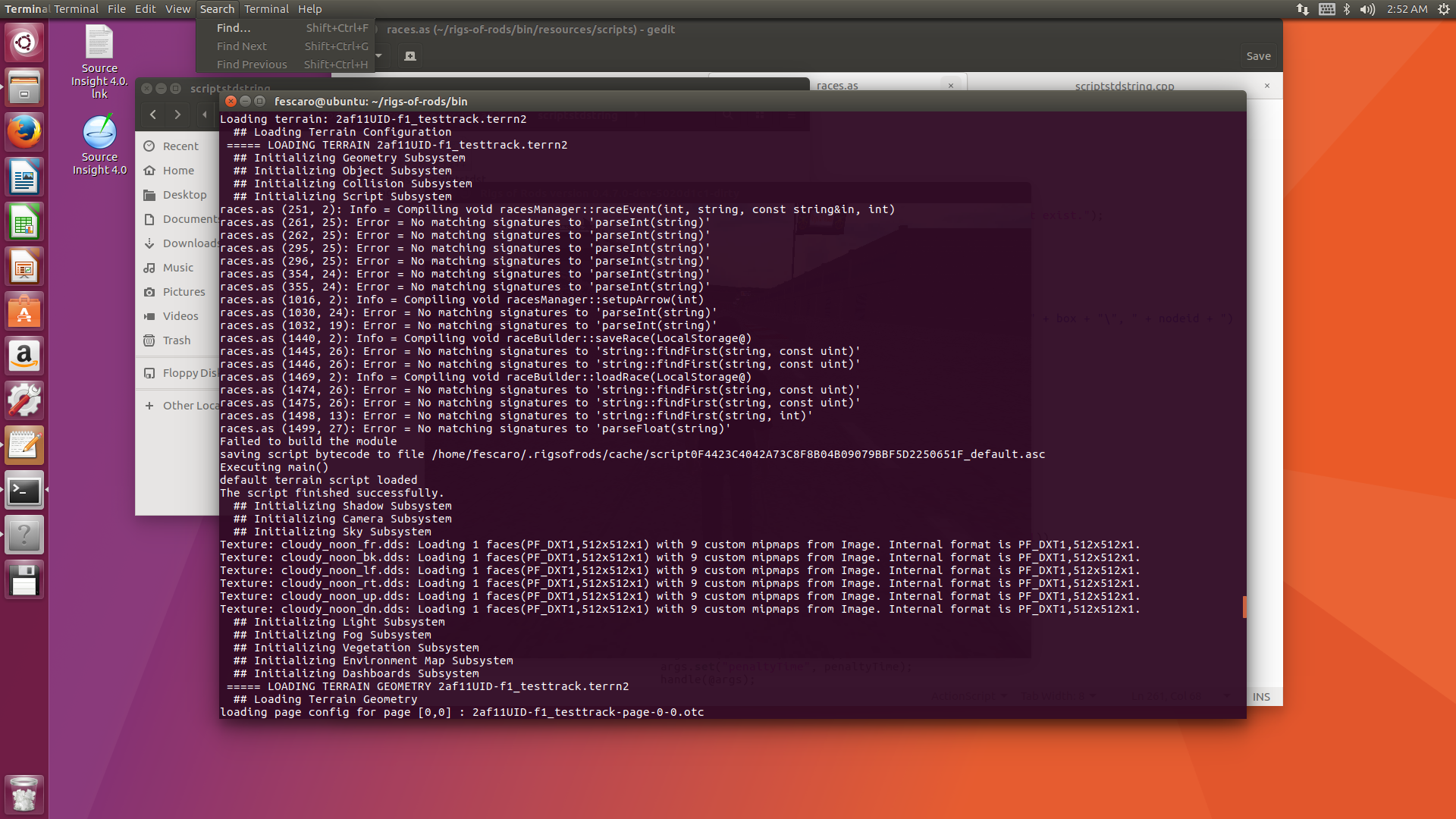Click Save button in gedit
Image resolution: width=1456 pixels, height=819 pixels.
point(1259,56)
